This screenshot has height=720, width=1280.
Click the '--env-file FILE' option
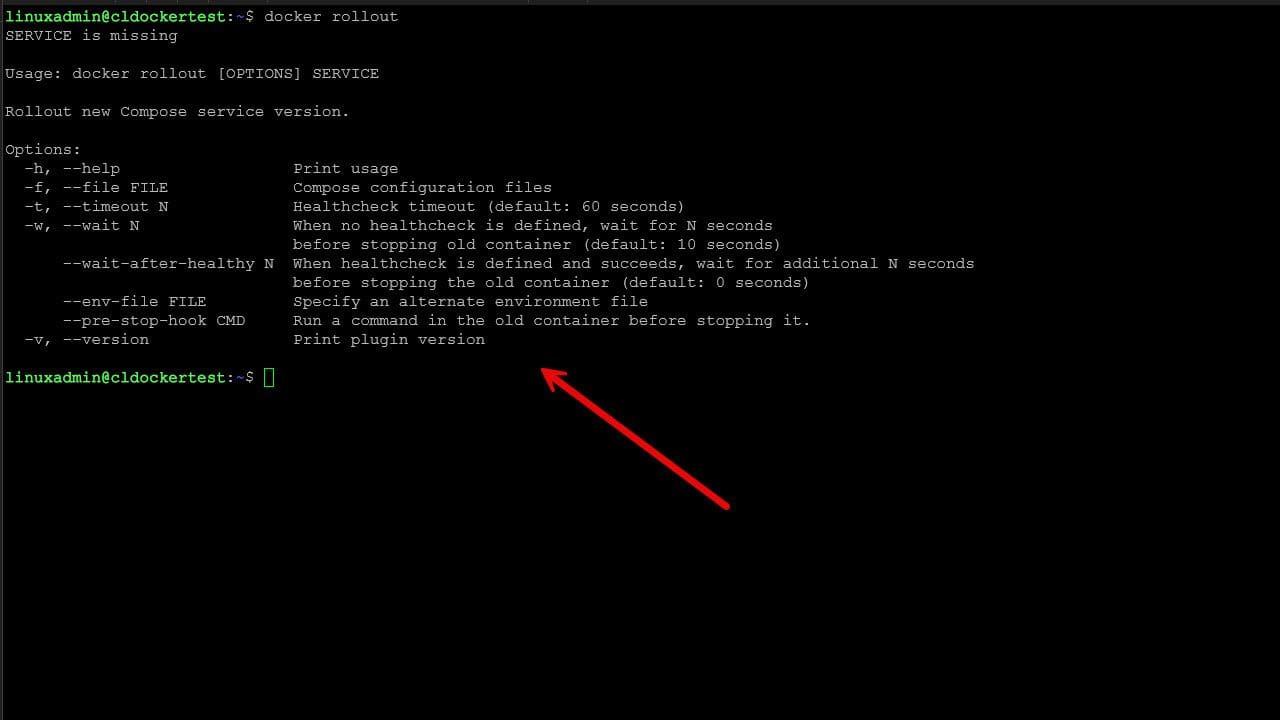[134, 301]
